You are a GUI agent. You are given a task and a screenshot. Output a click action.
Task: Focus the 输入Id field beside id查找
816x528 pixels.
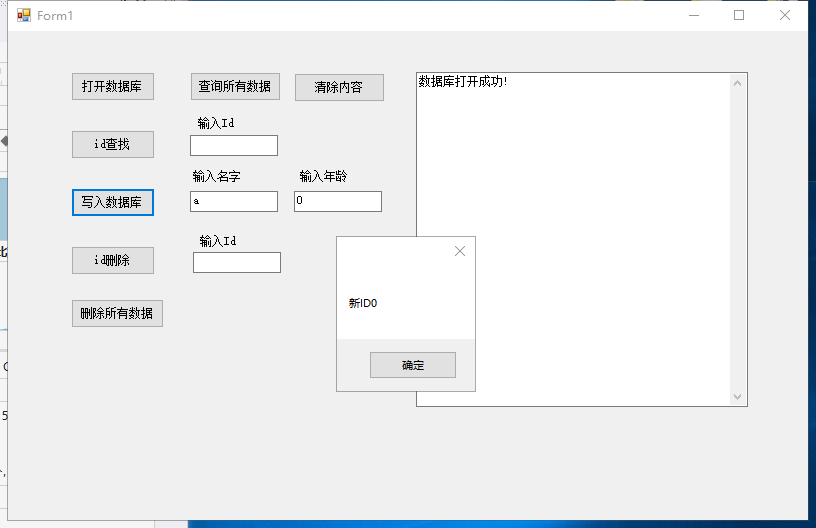233,146
